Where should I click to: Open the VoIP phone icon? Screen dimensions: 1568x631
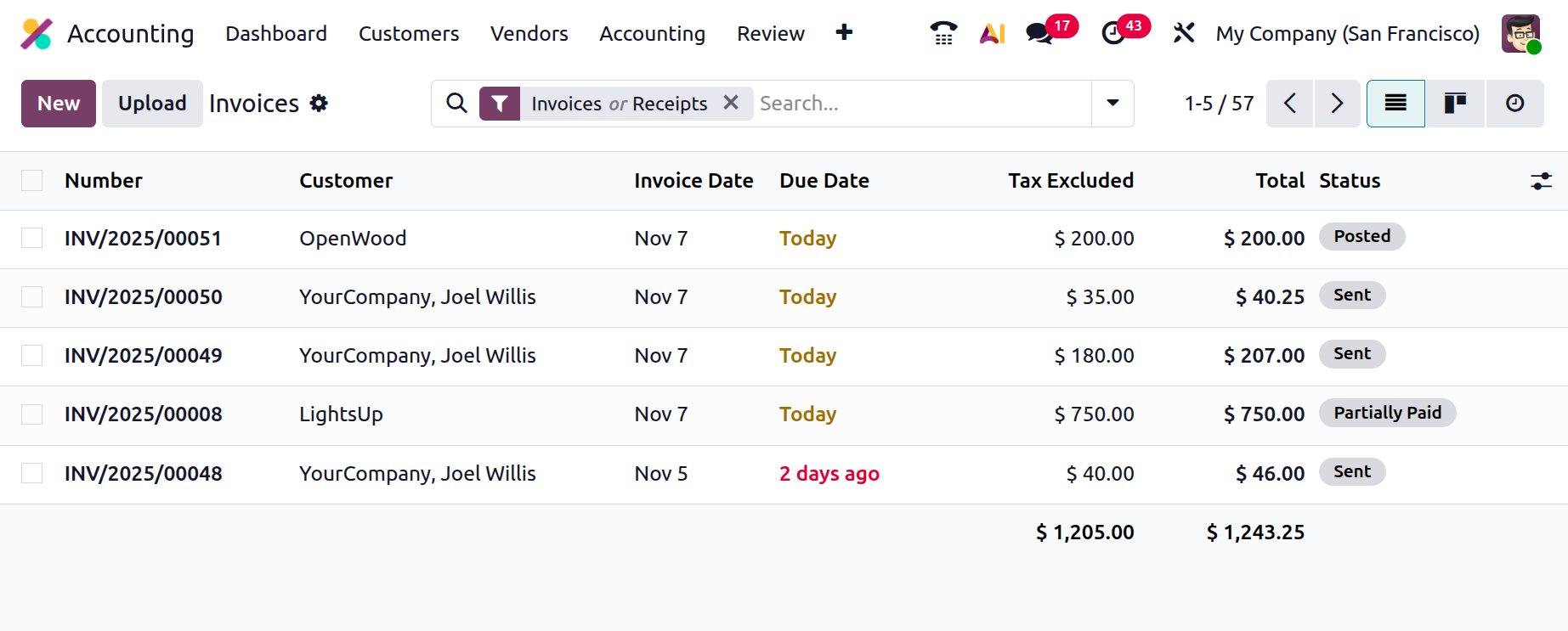[x=943, y=33]
